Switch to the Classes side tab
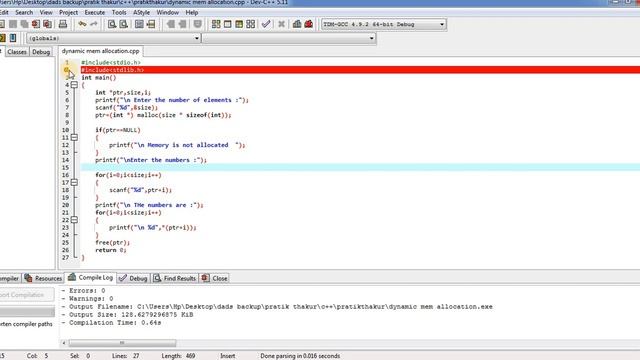This screenshot has width=640, height=360. 17,52
